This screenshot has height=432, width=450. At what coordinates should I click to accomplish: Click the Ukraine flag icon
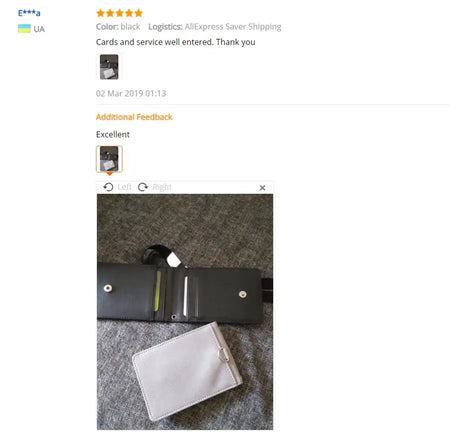(24, 29)
